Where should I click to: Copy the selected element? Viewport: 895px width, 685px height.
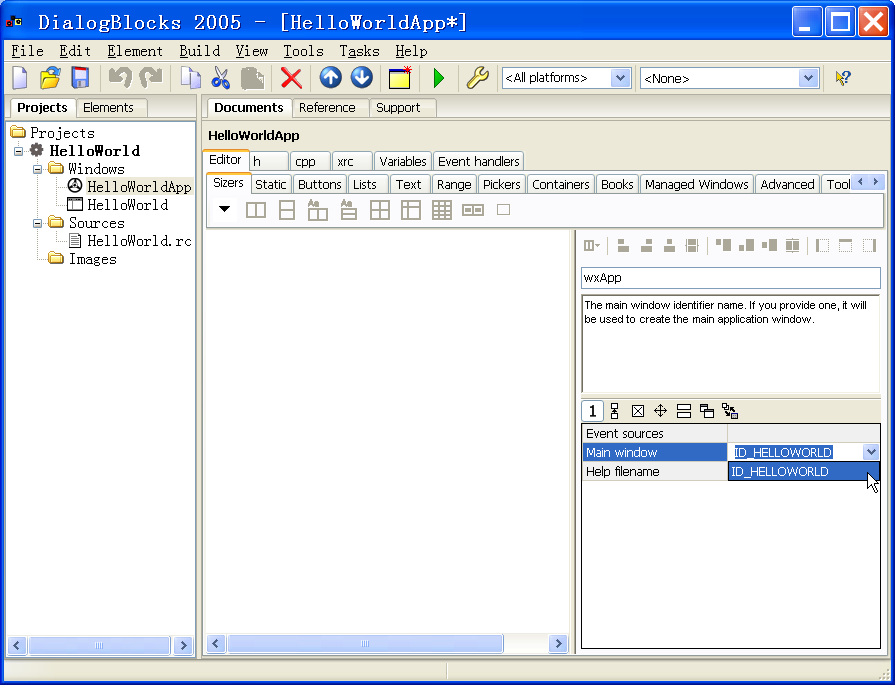(x=190, y=78)
